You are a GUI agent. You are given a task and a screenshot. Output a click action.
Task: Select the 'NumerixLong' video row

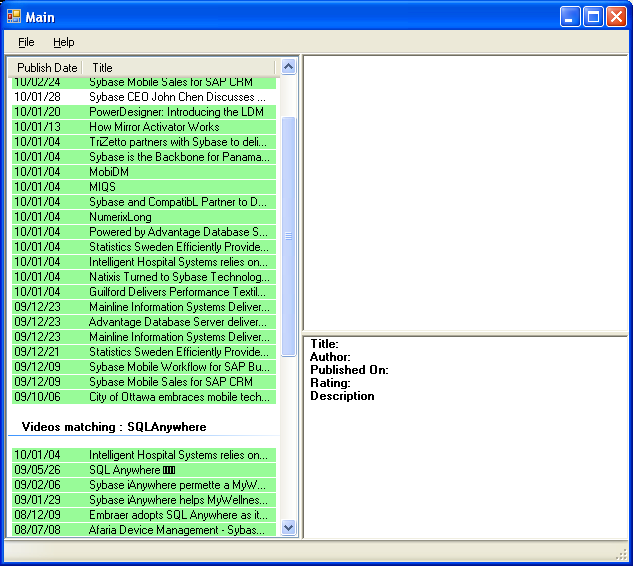click(144, 217)
